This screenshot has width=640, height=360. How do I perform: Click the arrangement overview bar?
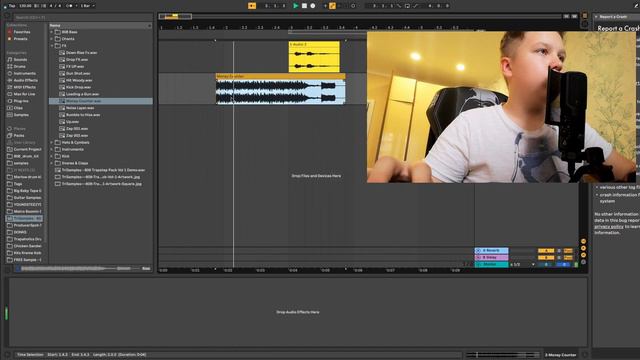[359, 16]
